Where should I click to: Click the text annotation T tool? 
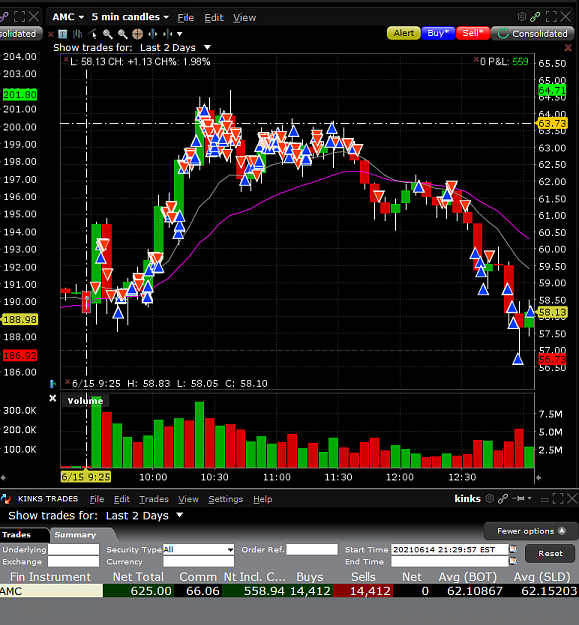pyautogui.click(x=63, y=34)
